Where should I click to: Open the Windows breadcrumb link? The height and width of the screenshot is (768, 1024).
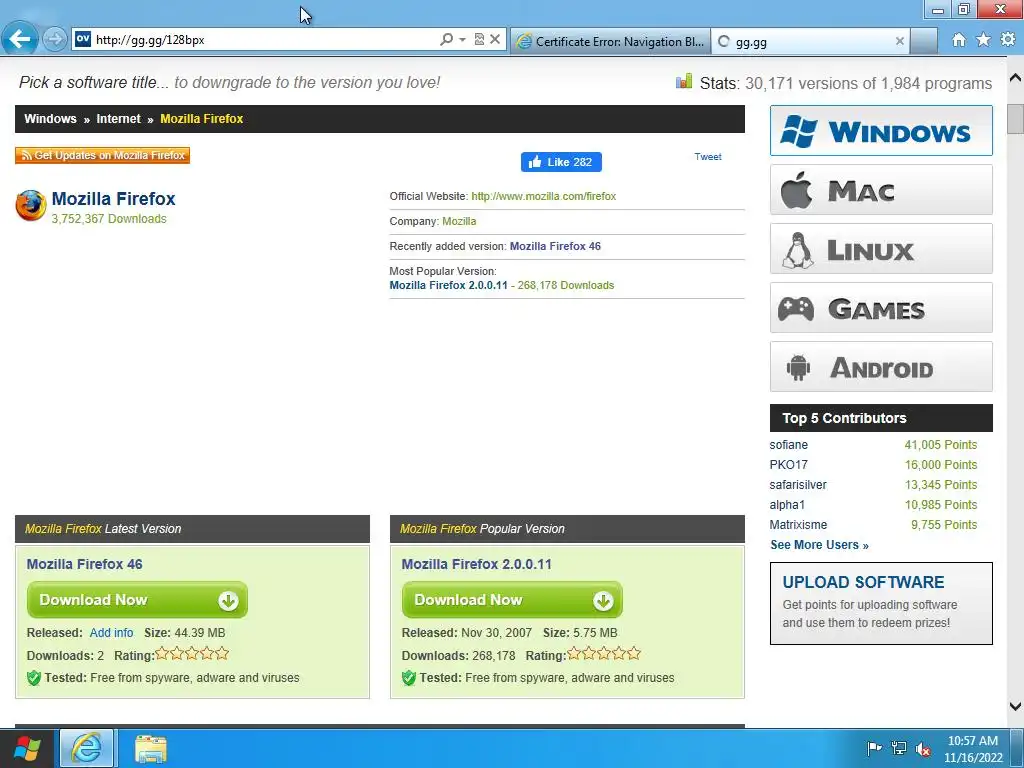click(x=50, y=119)
